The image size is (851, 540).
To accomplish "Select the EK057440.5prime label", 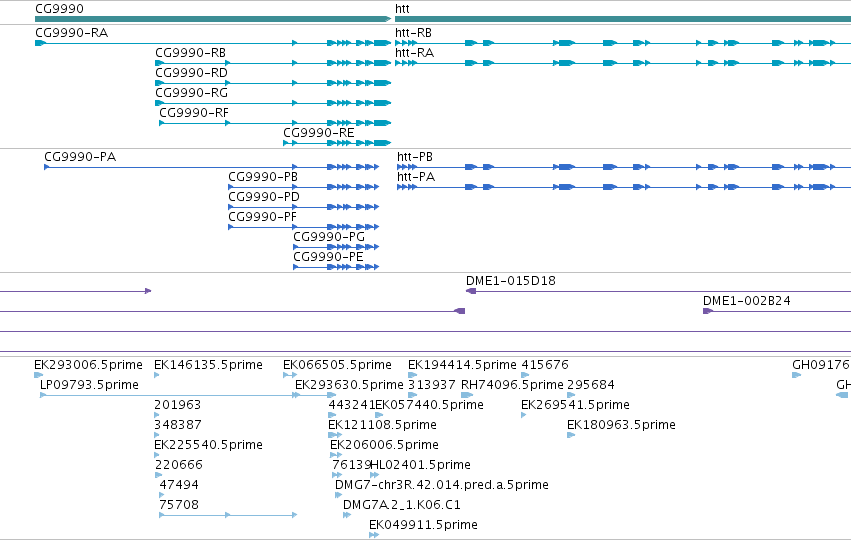I will pos(430,405).
